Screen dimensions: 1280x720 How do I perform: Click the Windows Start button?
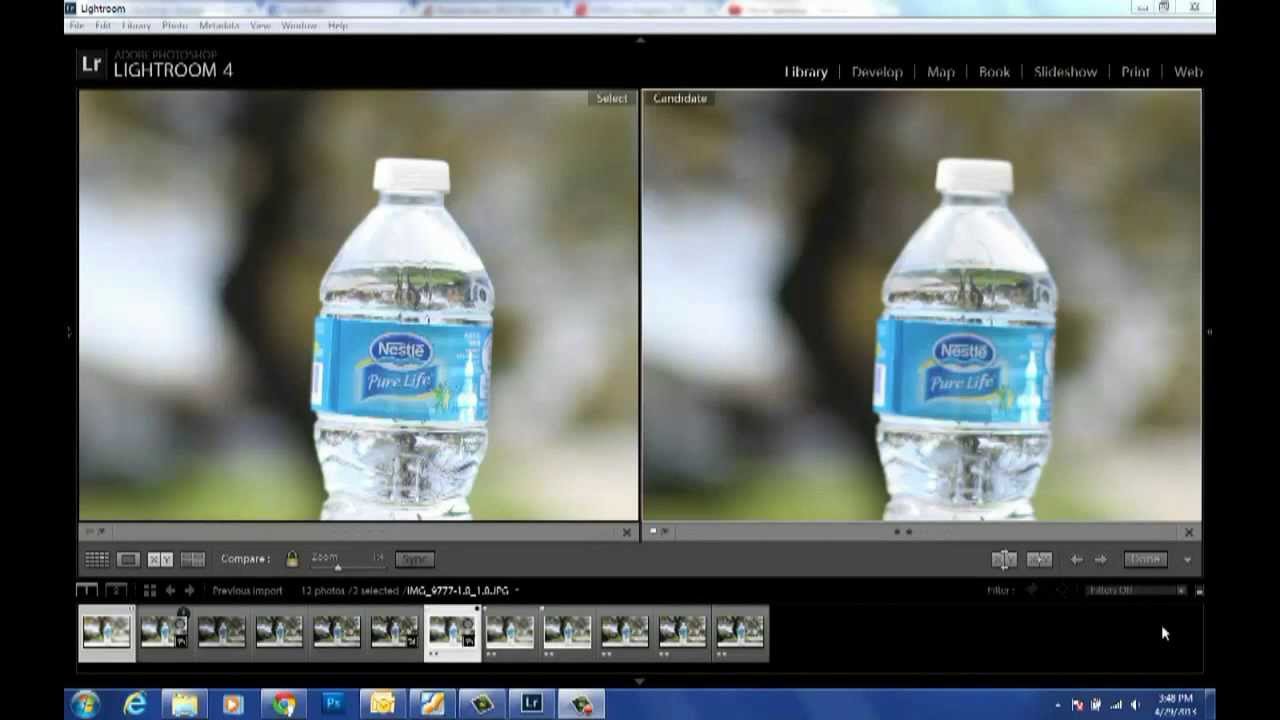pyautogui.click(x=85, y=704)
